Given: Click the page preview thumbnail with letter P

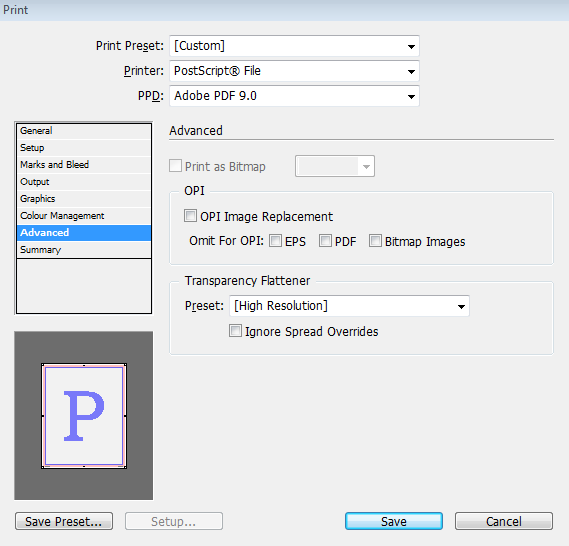Looking at the screenshot, I should [84, 416].
